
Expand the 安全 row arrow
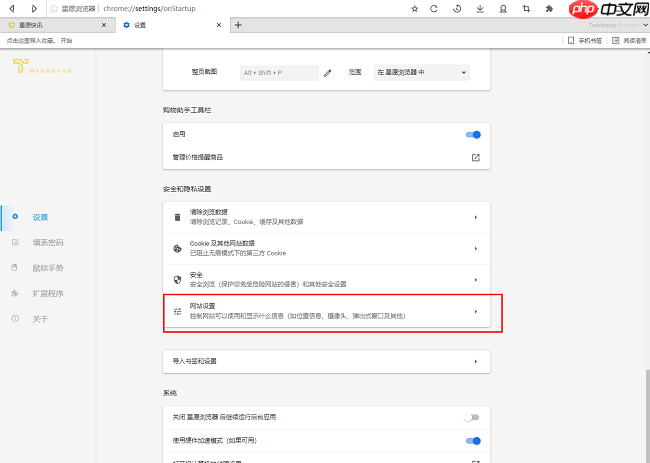pos(476,280)
